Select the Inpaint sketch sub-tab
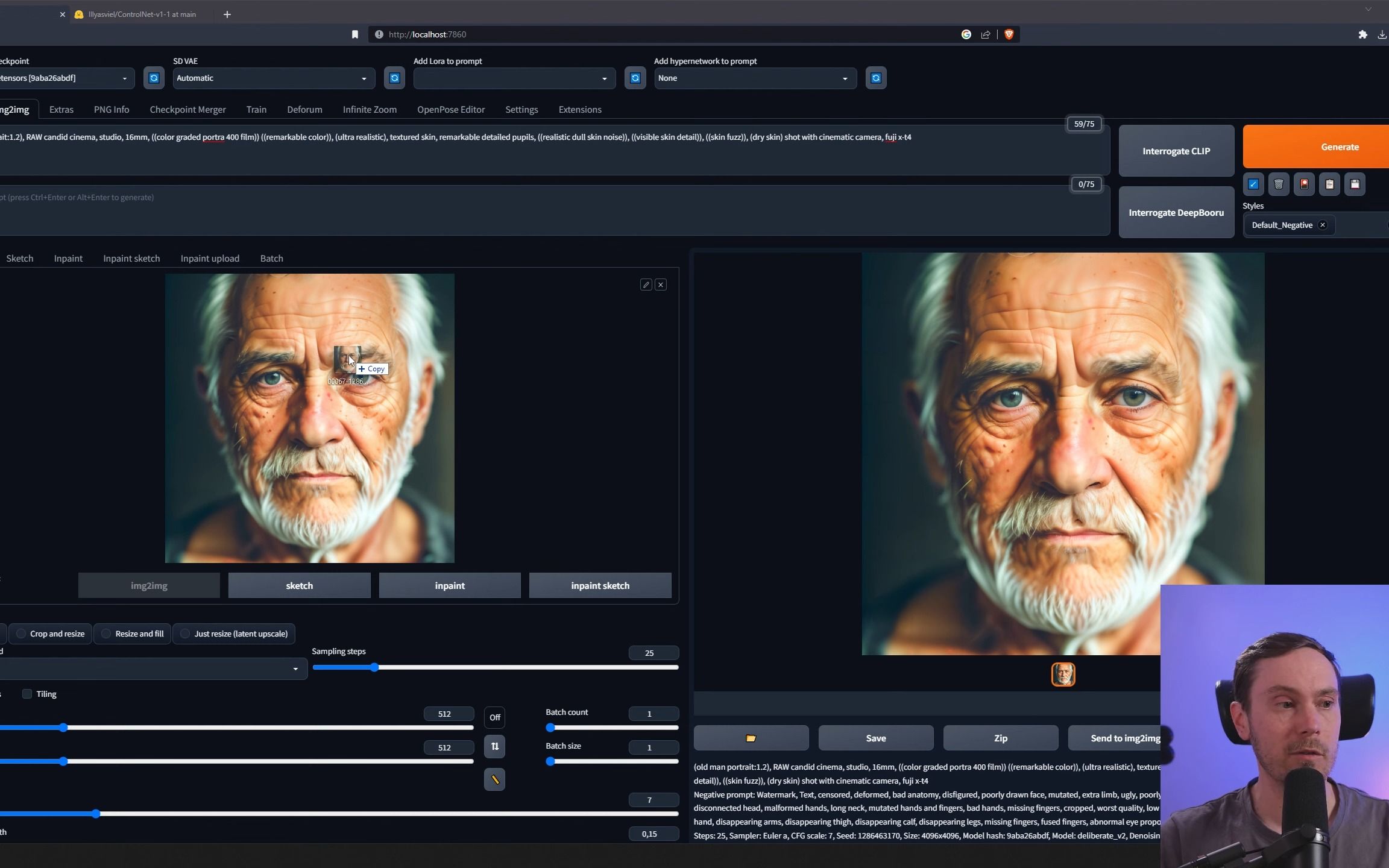The image size is (1389, 868). pyautogui.click(x=131, y=259)
